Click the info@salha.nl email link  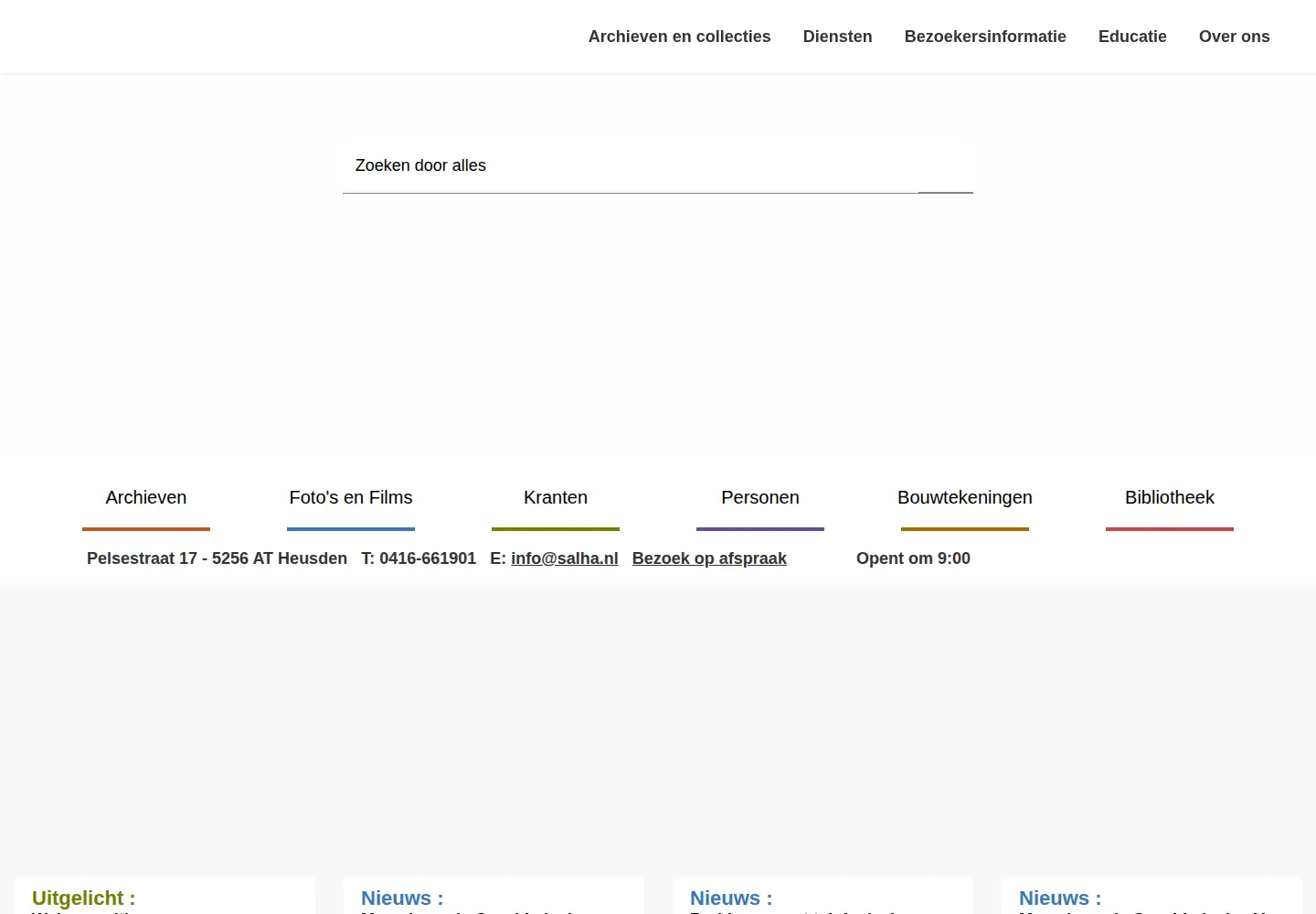565,558
